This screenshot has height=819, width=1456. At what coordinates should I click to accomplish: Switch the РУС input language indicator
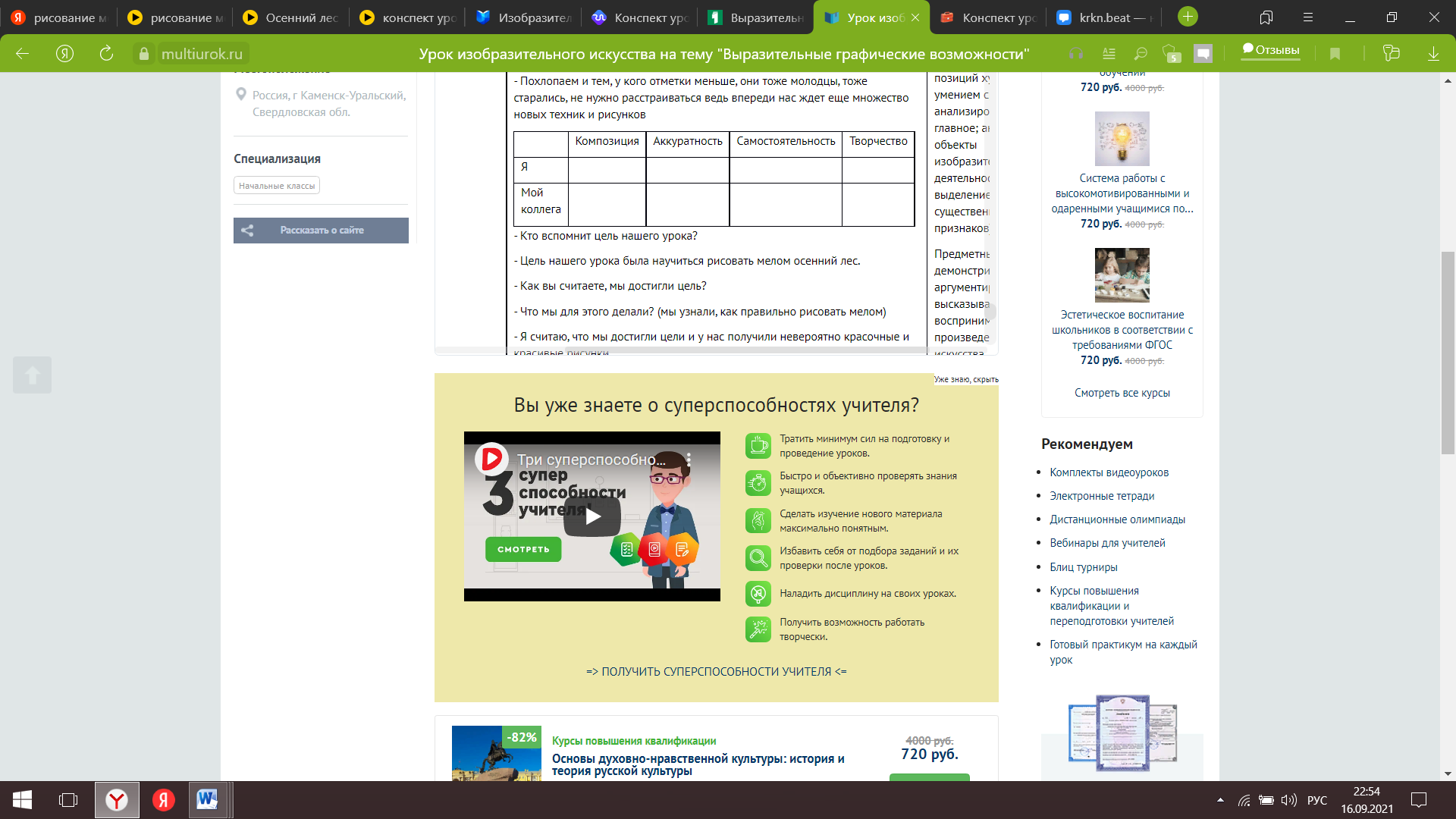(x=1317, y=800)
